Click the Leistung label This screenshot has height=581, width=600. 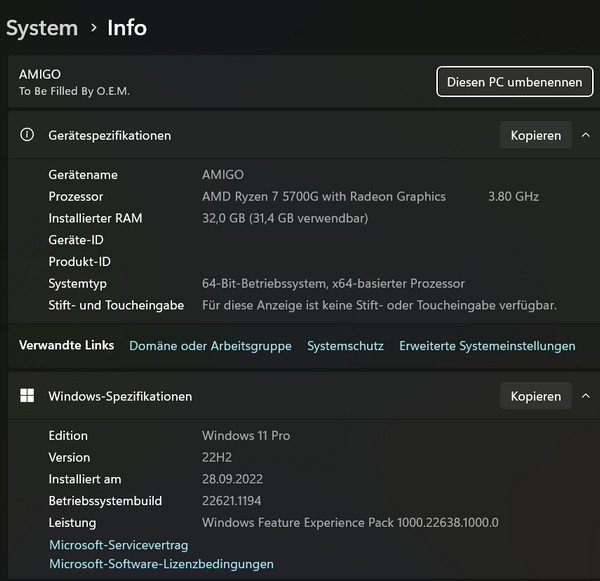click(72, 523)
